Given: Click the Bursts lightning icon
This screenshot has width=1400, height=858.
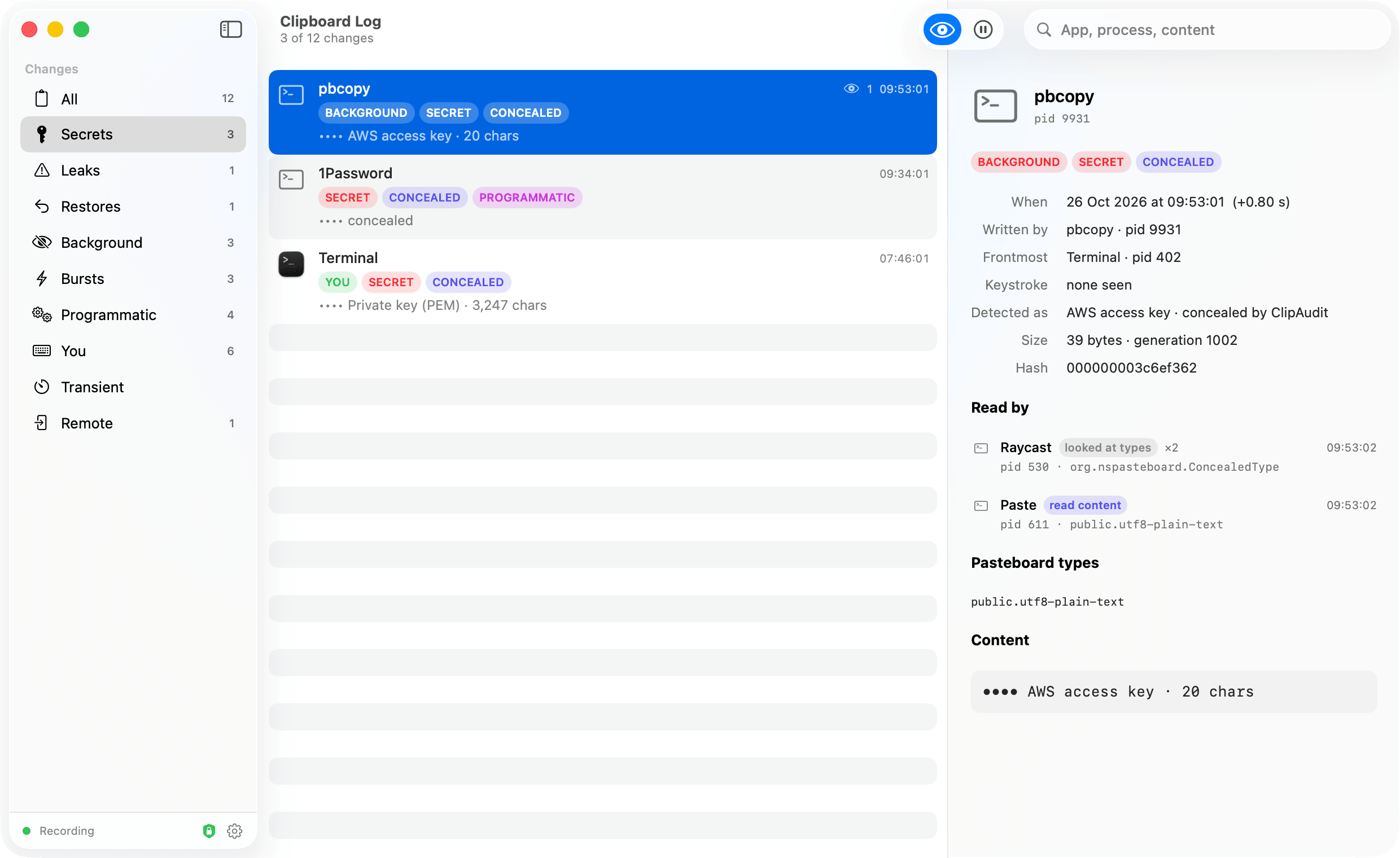Looking at the screenshot, I should click(41, 278).
